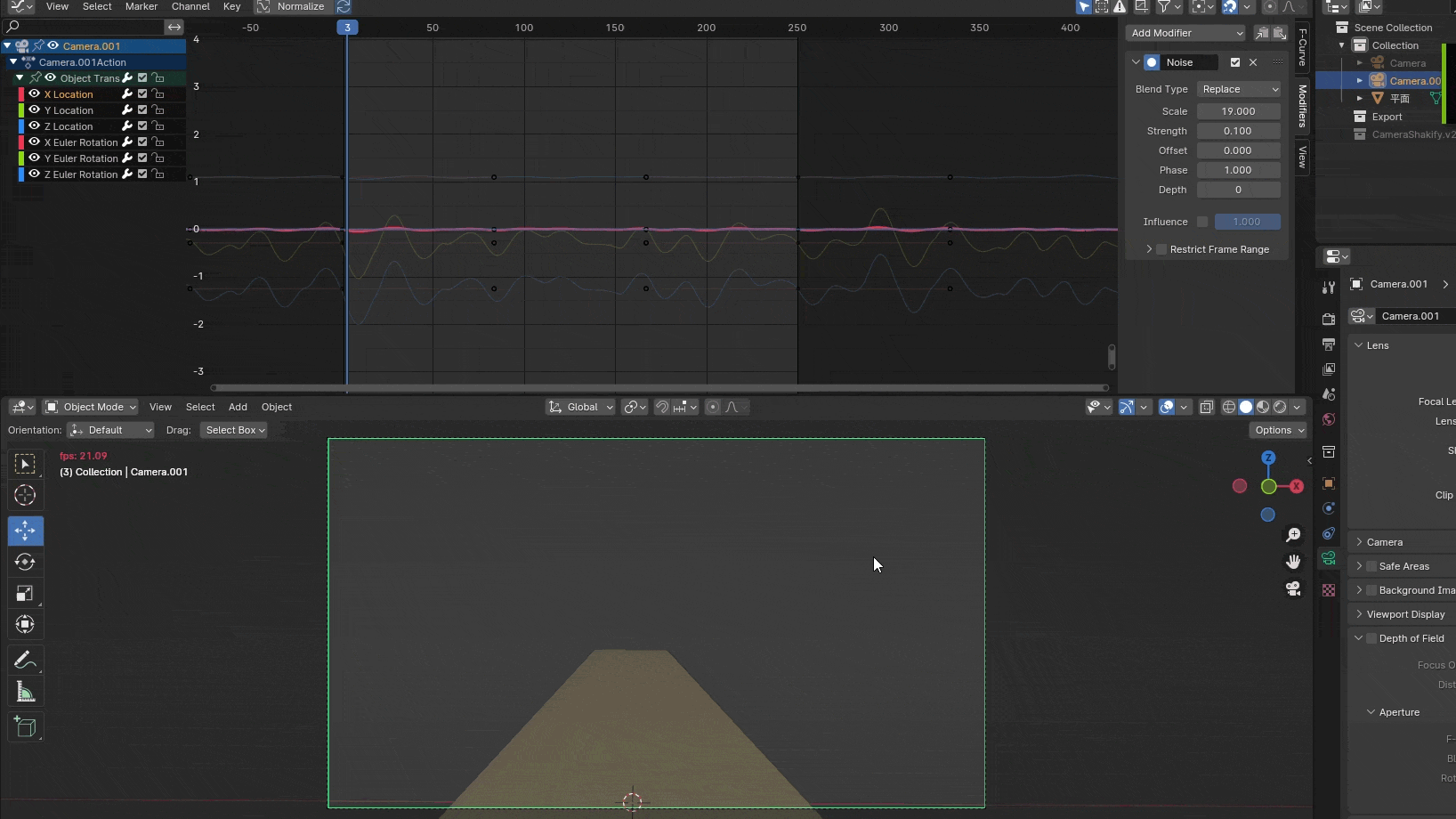Open the viewport Add menu
The width and height of the screenshot is (1456, 819).
pos(238,407)
